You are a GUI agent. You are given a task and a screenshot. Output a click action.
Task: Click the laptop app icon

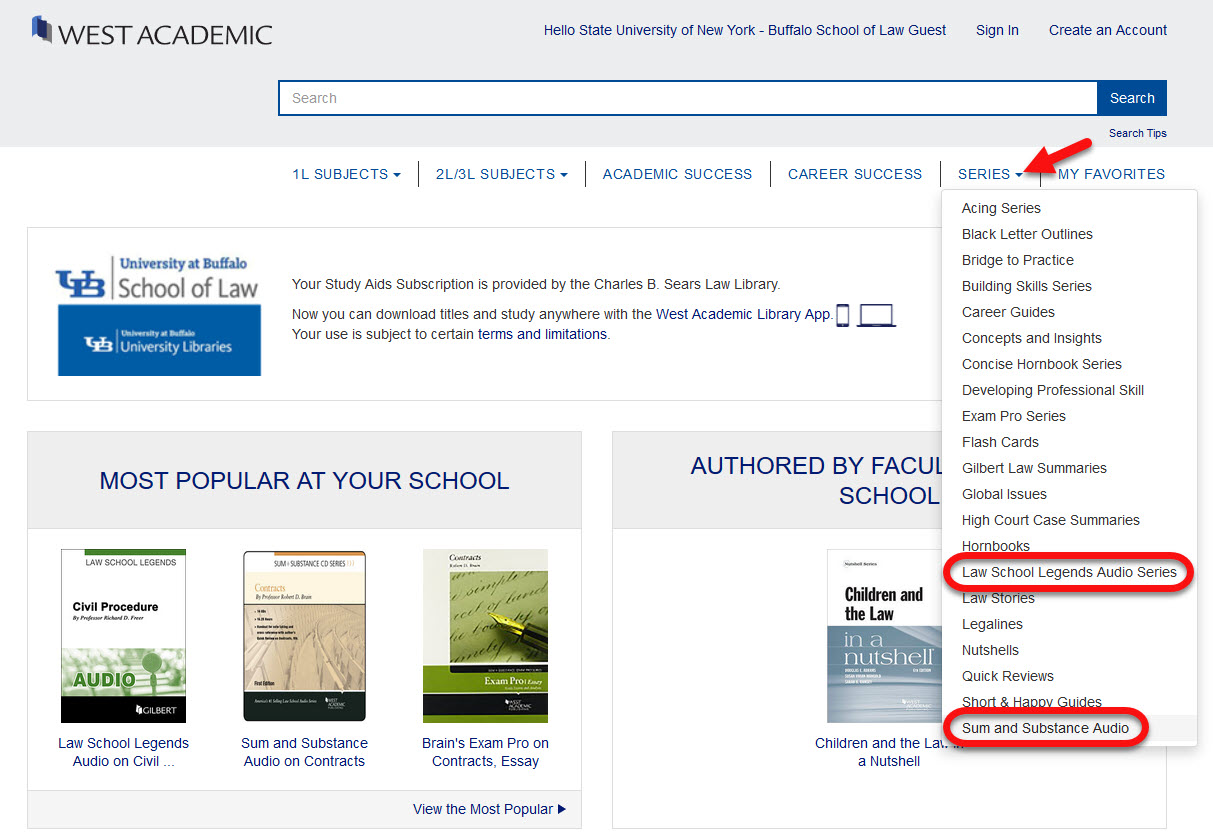pyautogui.click(x=876, y=315)
